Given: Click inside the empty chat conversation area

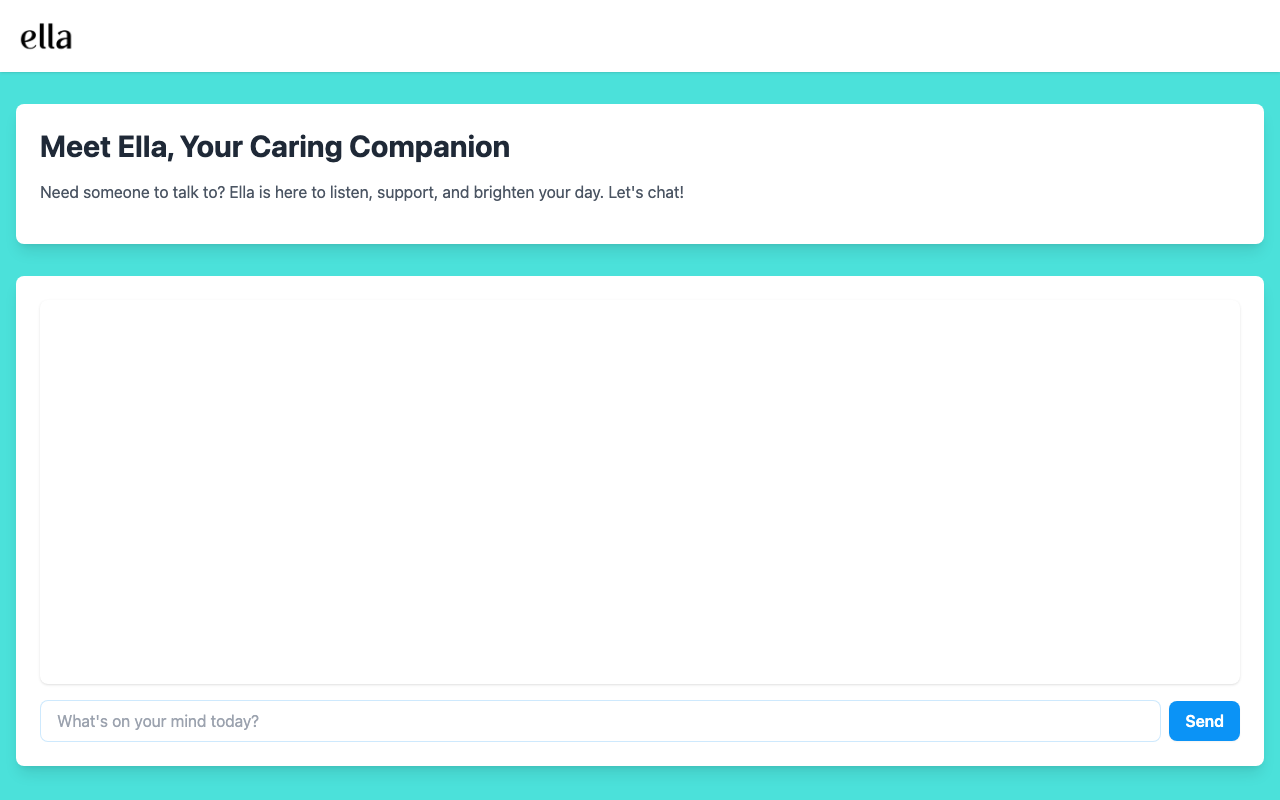Looking at the screenshot, I should pyautogui.click(x=640, y=492).
